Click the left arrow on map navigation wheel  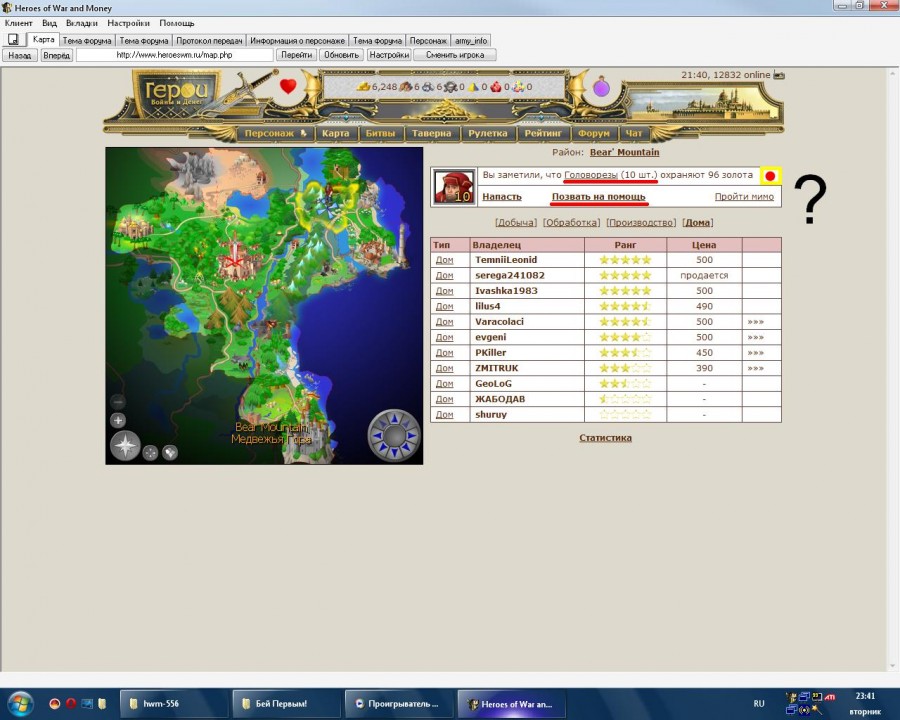(x=376, y=436)
